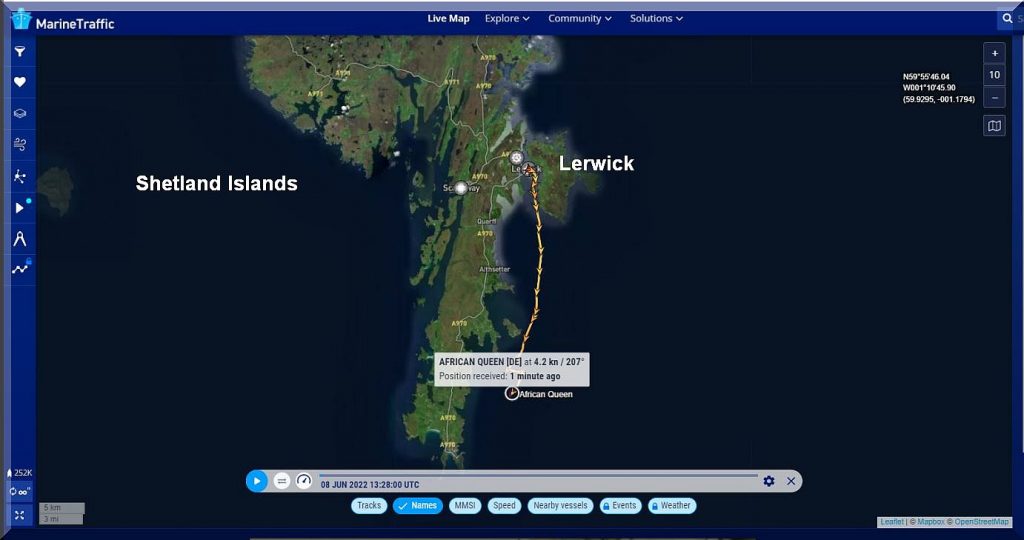Expand the Explore dropdown menu
1024x540 pixels.
(507, 18)
